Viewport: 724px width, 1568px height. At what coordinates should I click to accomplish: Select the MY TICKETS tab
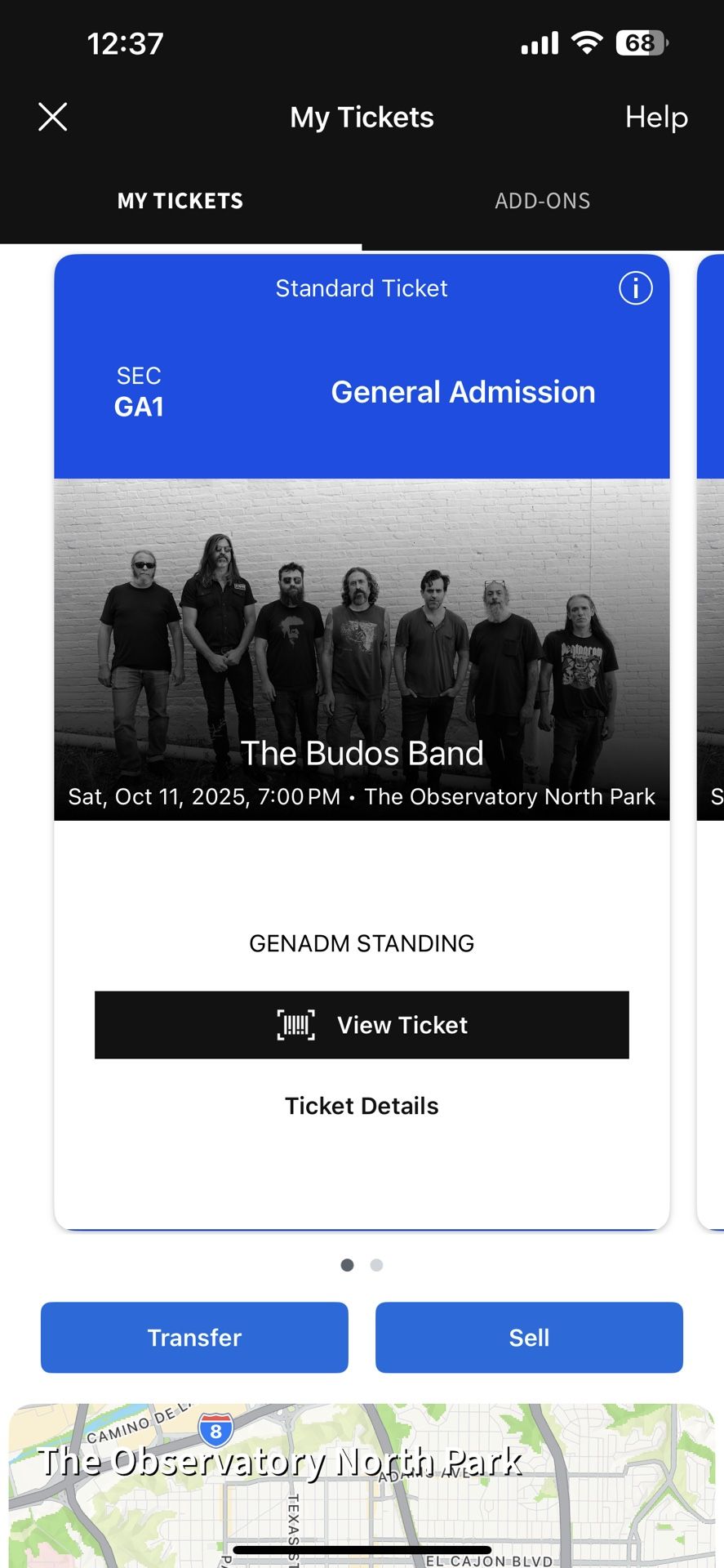180,201
